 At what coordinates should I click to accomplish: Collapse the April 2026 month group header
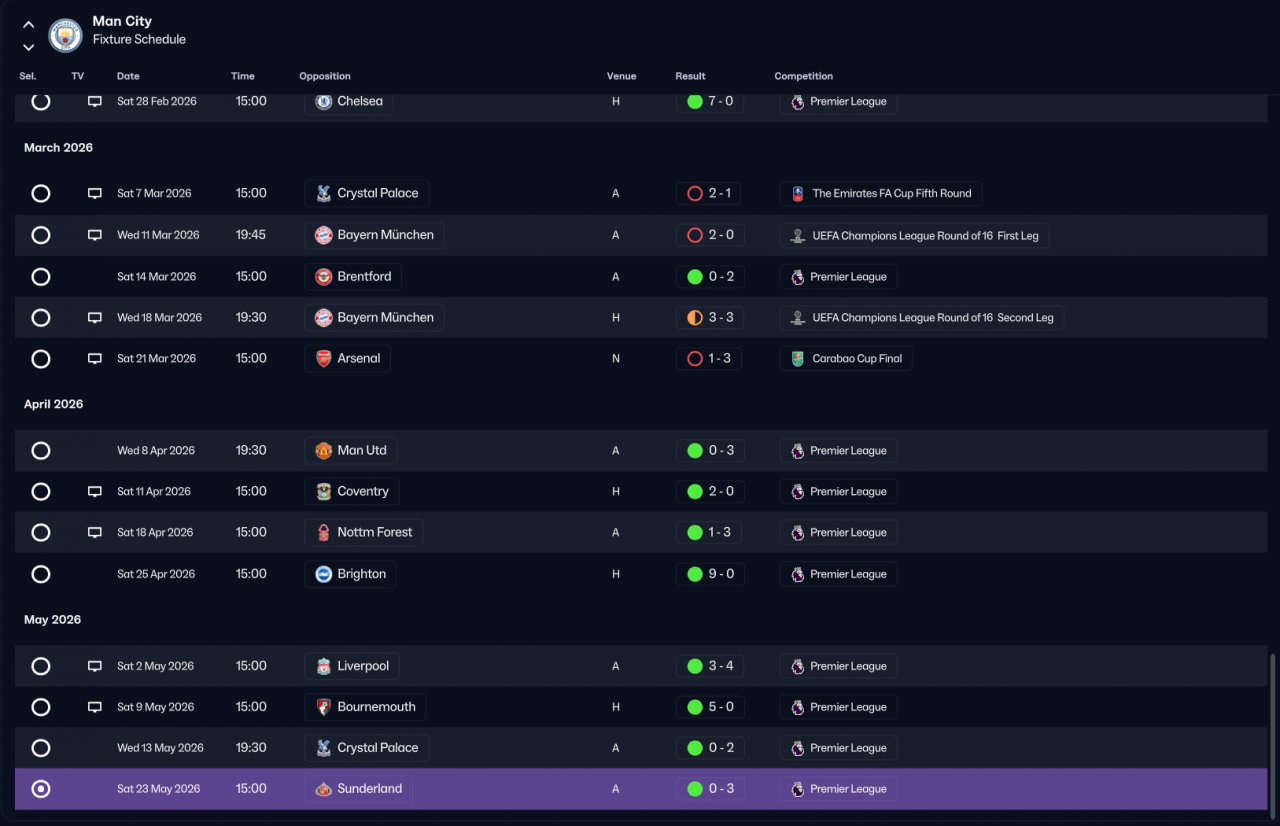click(x=54, y=404)
